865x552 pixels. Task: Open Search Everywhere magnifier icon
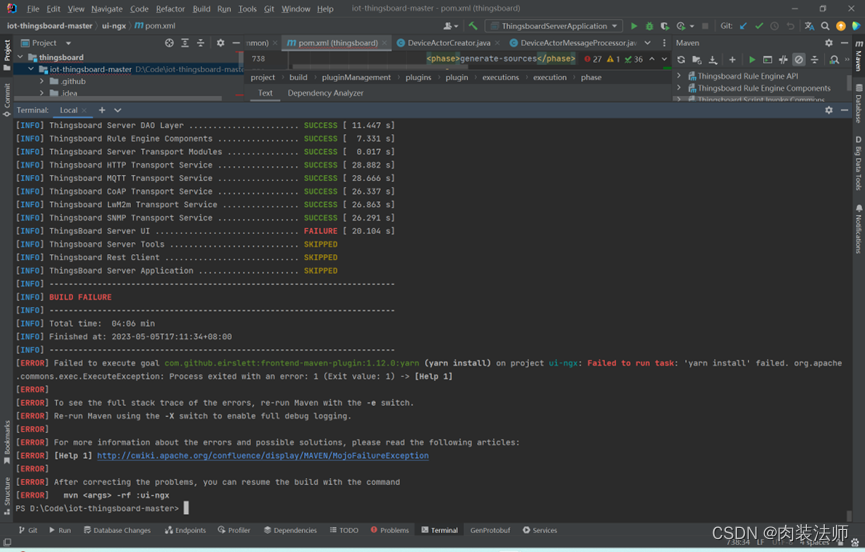pos(825,26)
